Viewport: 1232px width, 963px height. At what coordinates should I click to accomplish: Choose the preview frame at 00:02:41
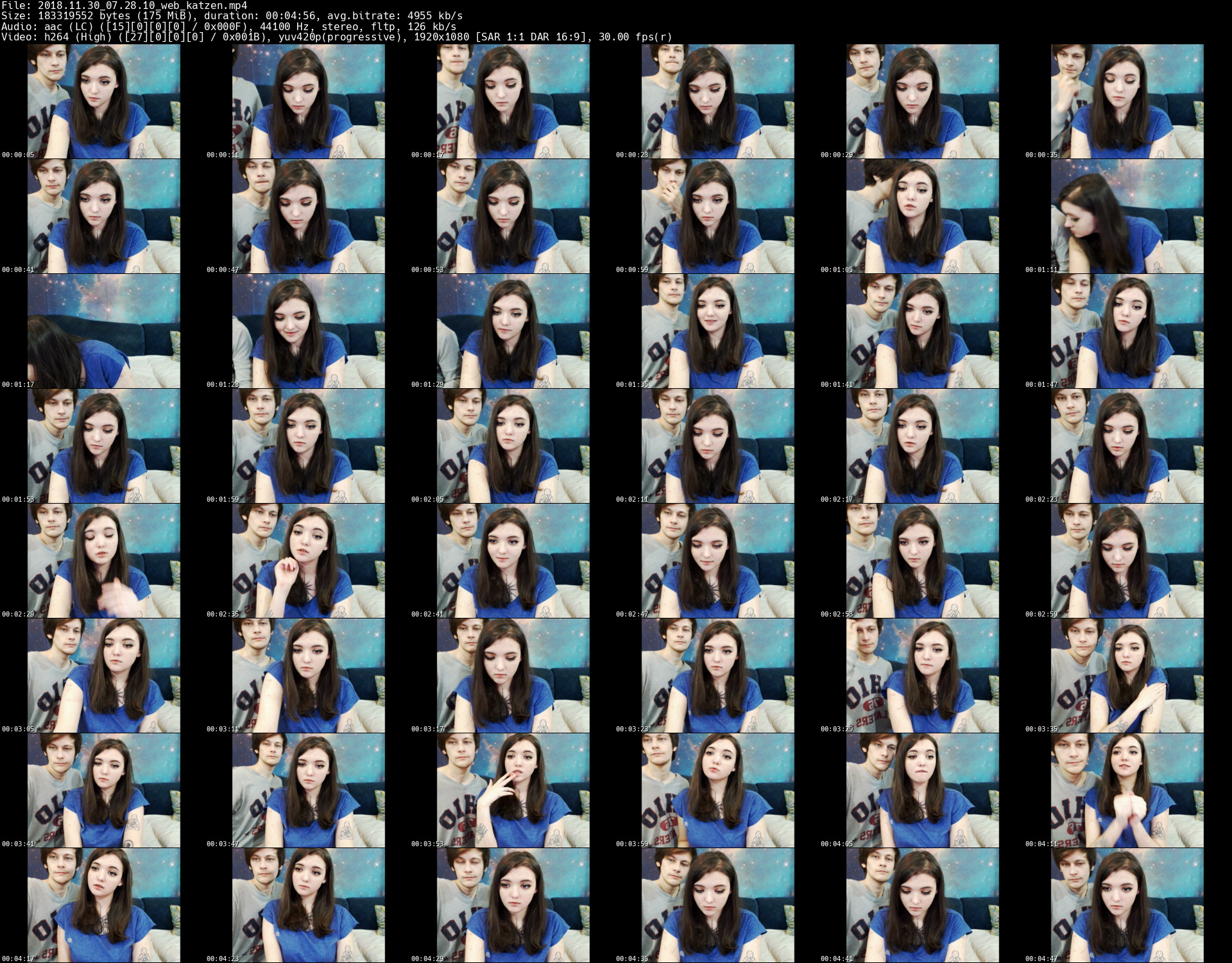513,561
